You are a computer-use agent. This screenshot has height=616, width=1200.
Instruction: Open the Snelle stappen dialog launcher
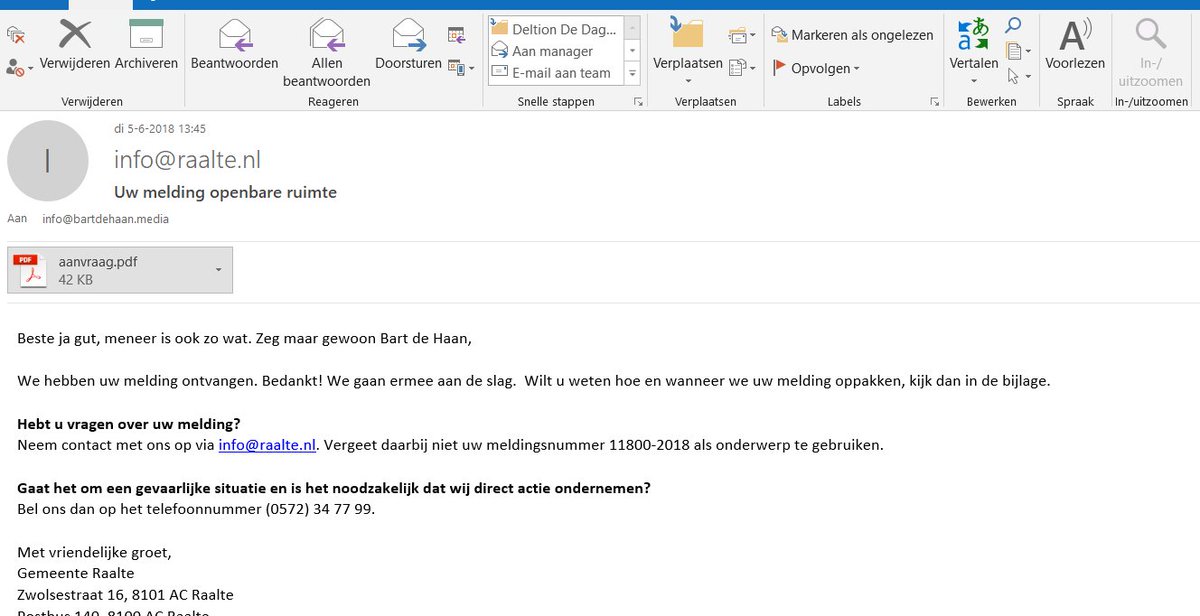tap(637, 101)
